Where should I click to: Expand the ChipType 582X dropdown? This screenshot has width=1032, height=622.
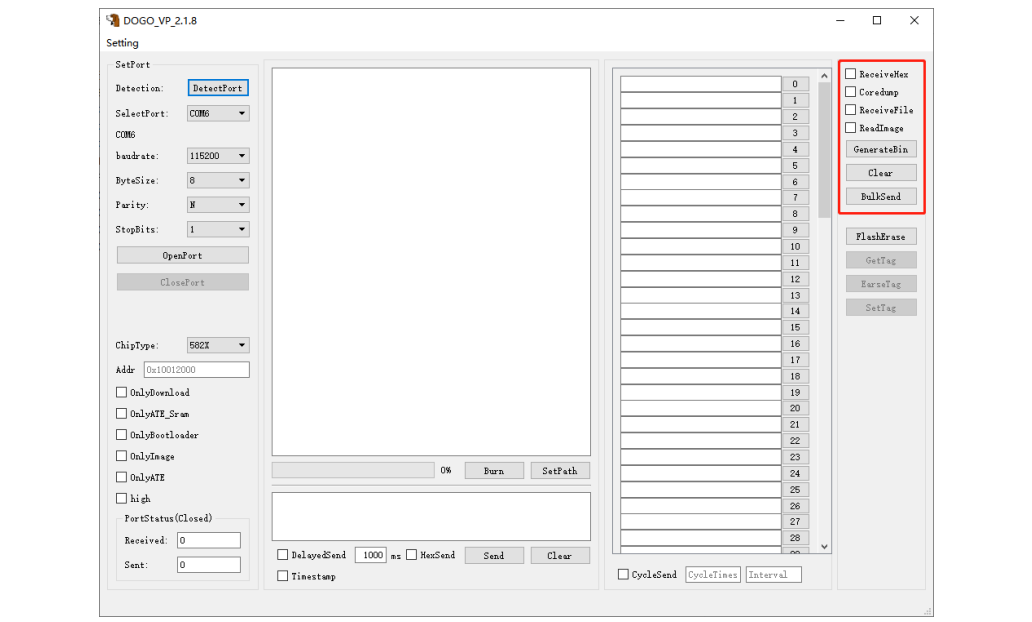tap(218, 345)
